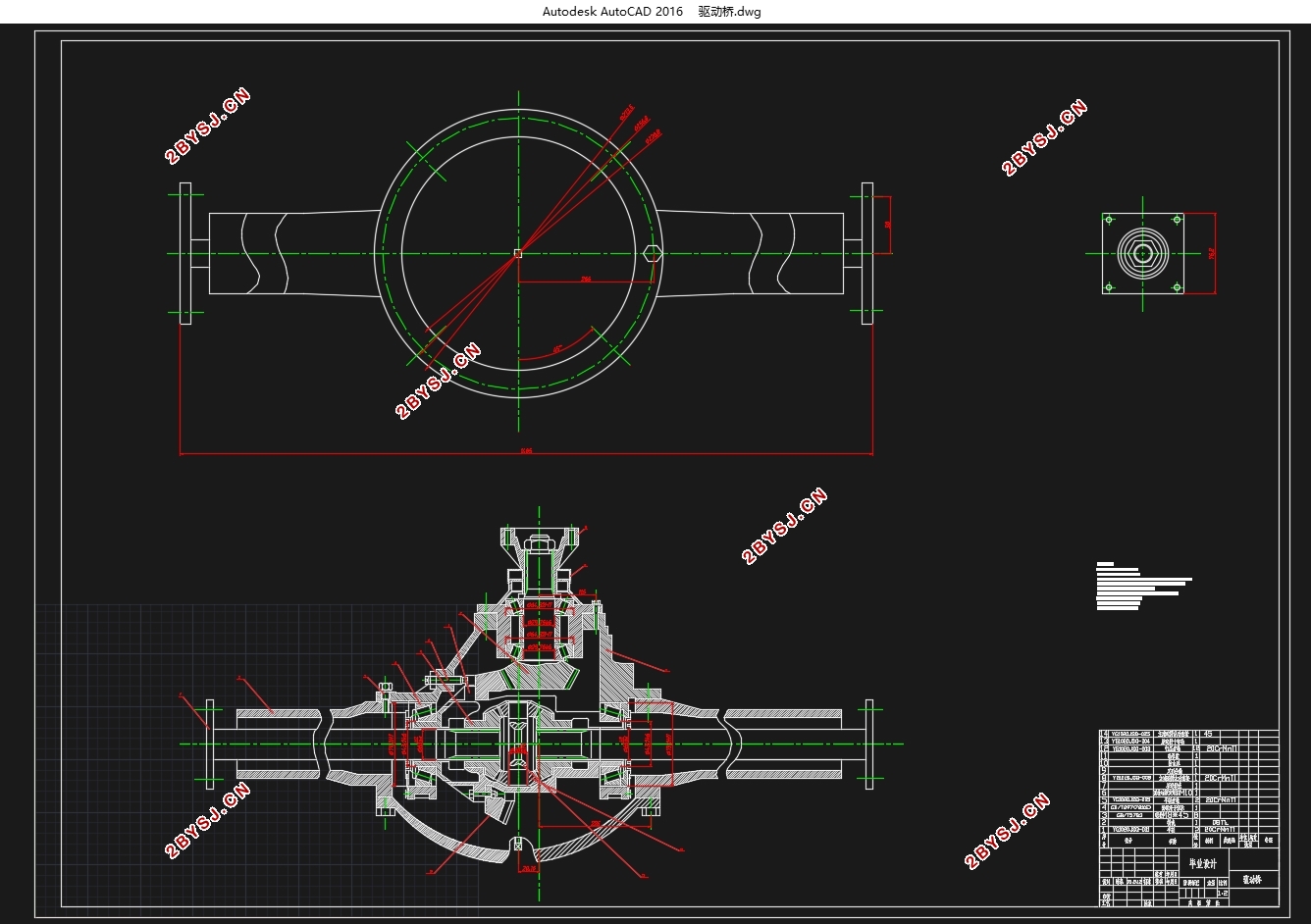Select the vertical dimension beside the top view's right flange
The width and height of the screenshot is (1311, 924).
pos(887,225)
